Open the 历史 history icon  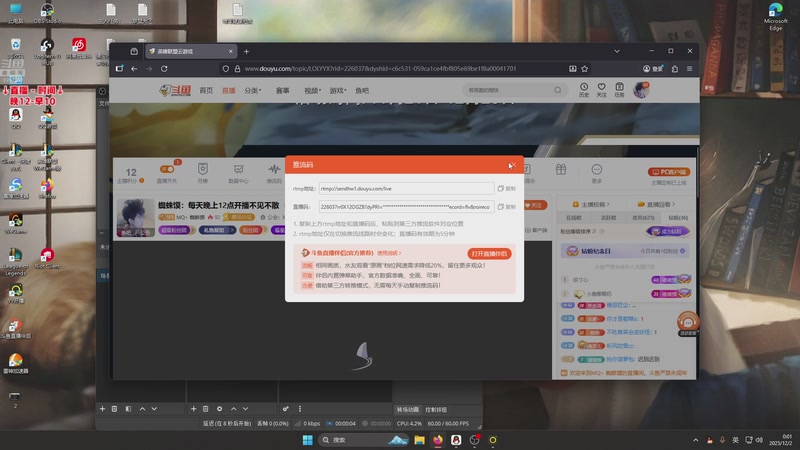(584, 90)
